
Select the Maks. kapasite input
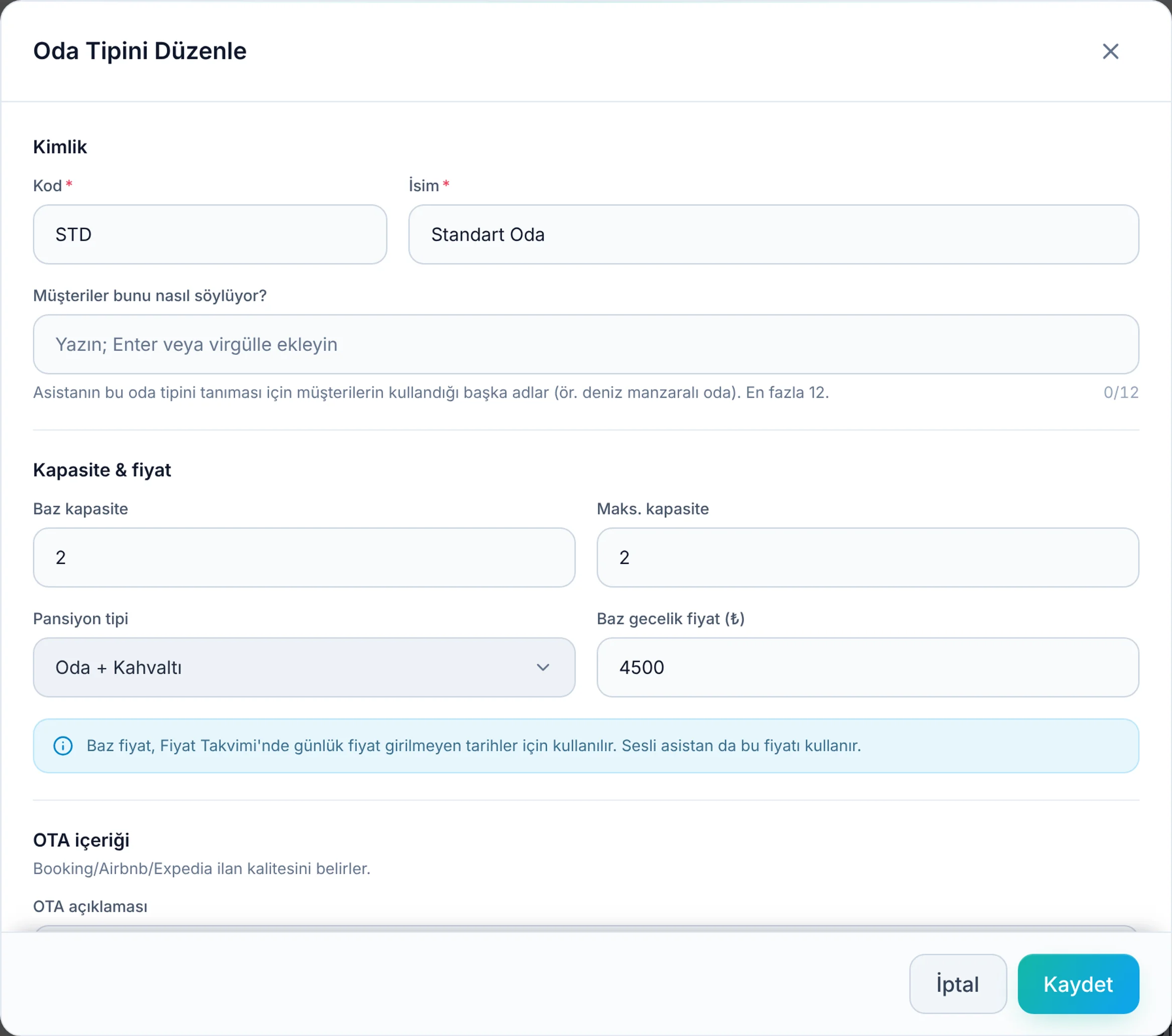[x=868, y=557]
